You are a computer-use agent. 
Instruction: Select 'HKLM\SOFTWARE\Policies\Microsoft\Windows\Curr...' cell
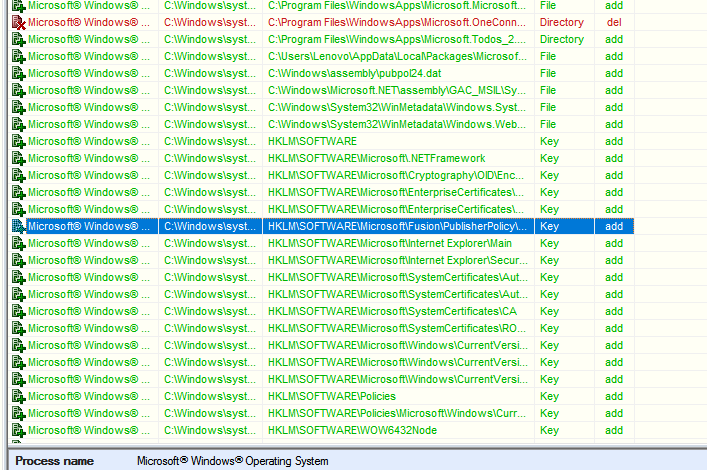pos(397,413)
